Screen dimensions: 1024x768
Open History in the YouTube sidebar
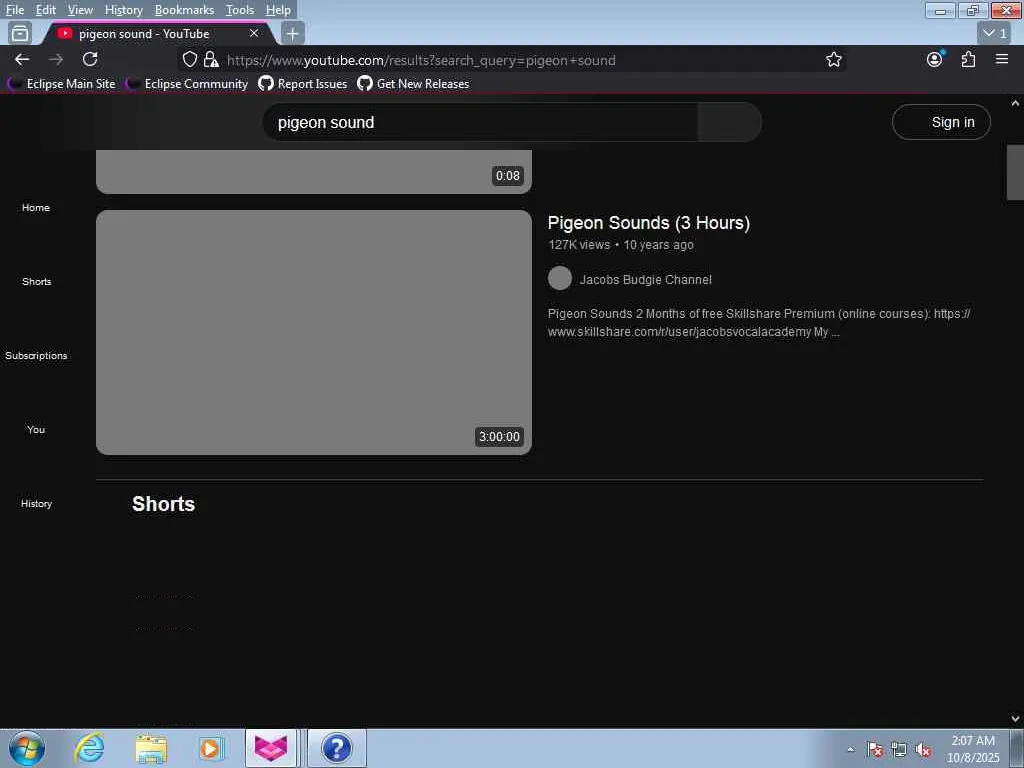pos(36,504)
